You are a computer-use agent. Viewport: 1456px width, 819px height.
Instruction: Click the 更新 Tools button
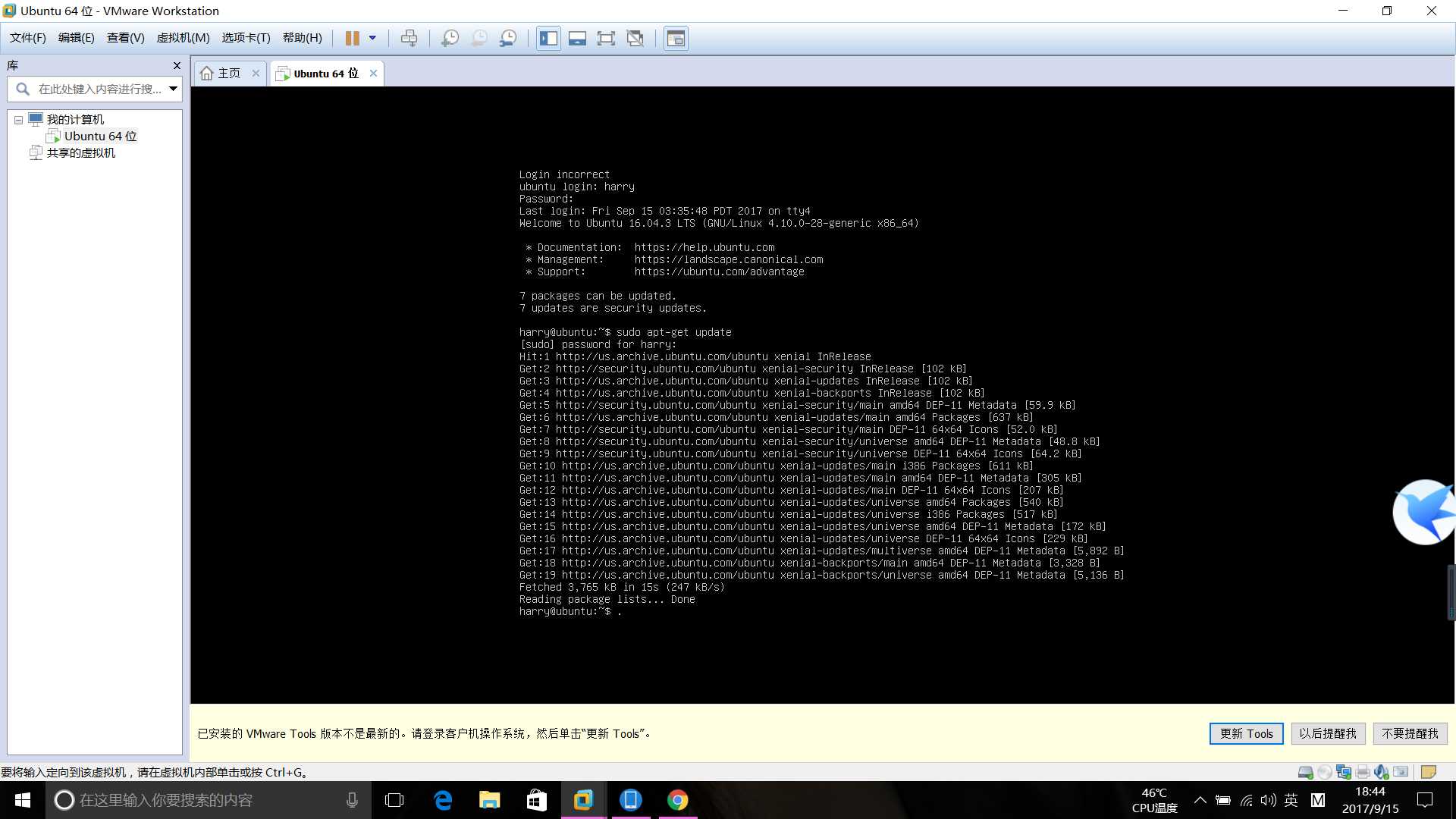[1246, 733]
